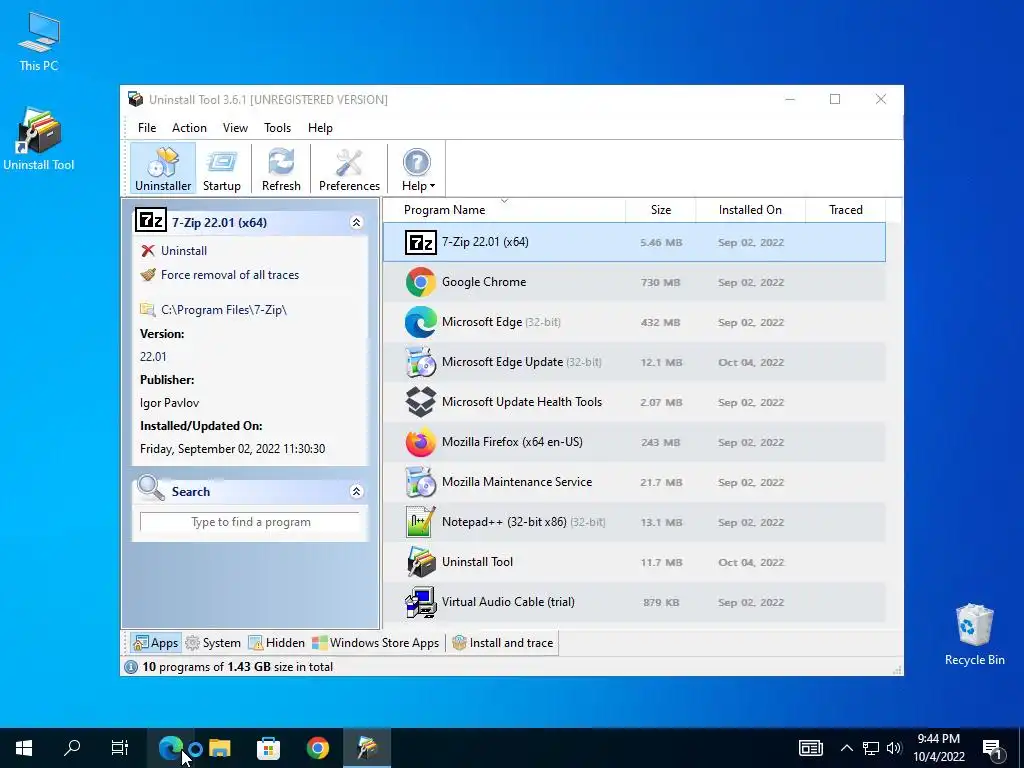Select the Google Chrome icon in list

(x=421, y=282)
